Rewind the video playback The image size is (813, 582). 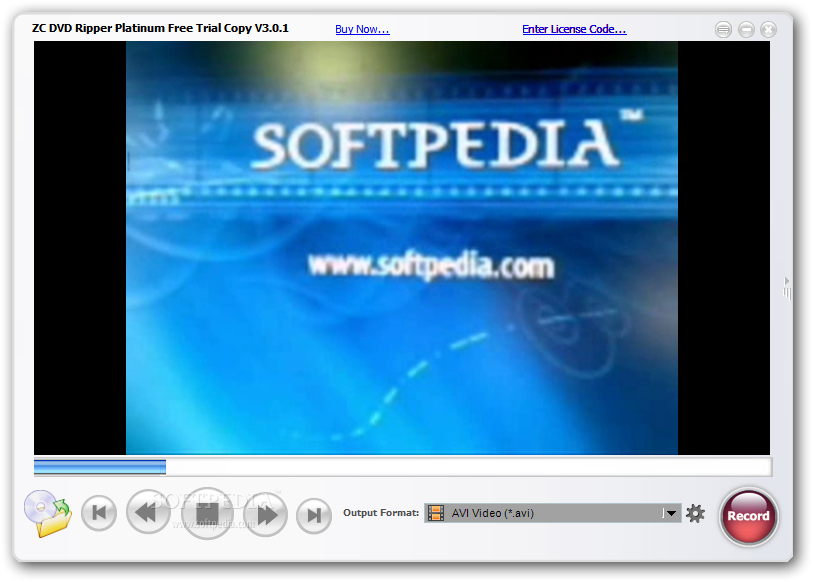point(148,512)
